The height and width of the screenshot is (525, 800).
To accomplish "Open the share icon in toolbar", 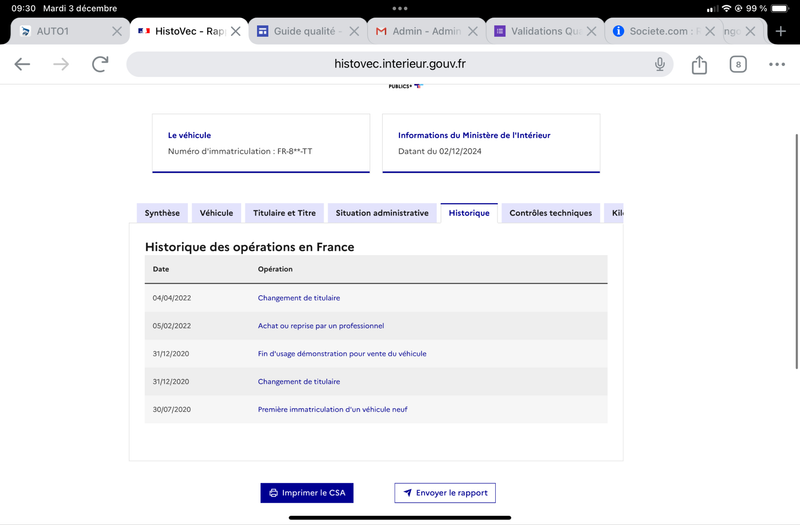I will click(x=699, y=64).
